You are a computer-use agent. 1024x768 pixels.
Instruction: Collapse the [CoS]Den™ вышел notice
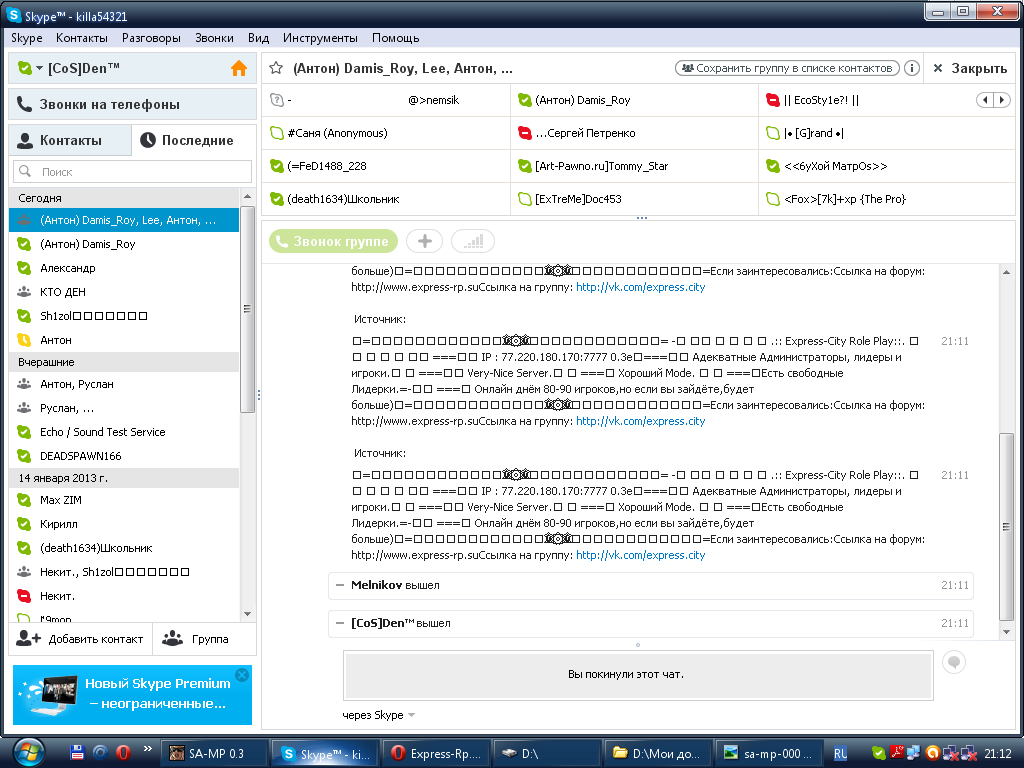pyautogui.click(x=340, y=623)
